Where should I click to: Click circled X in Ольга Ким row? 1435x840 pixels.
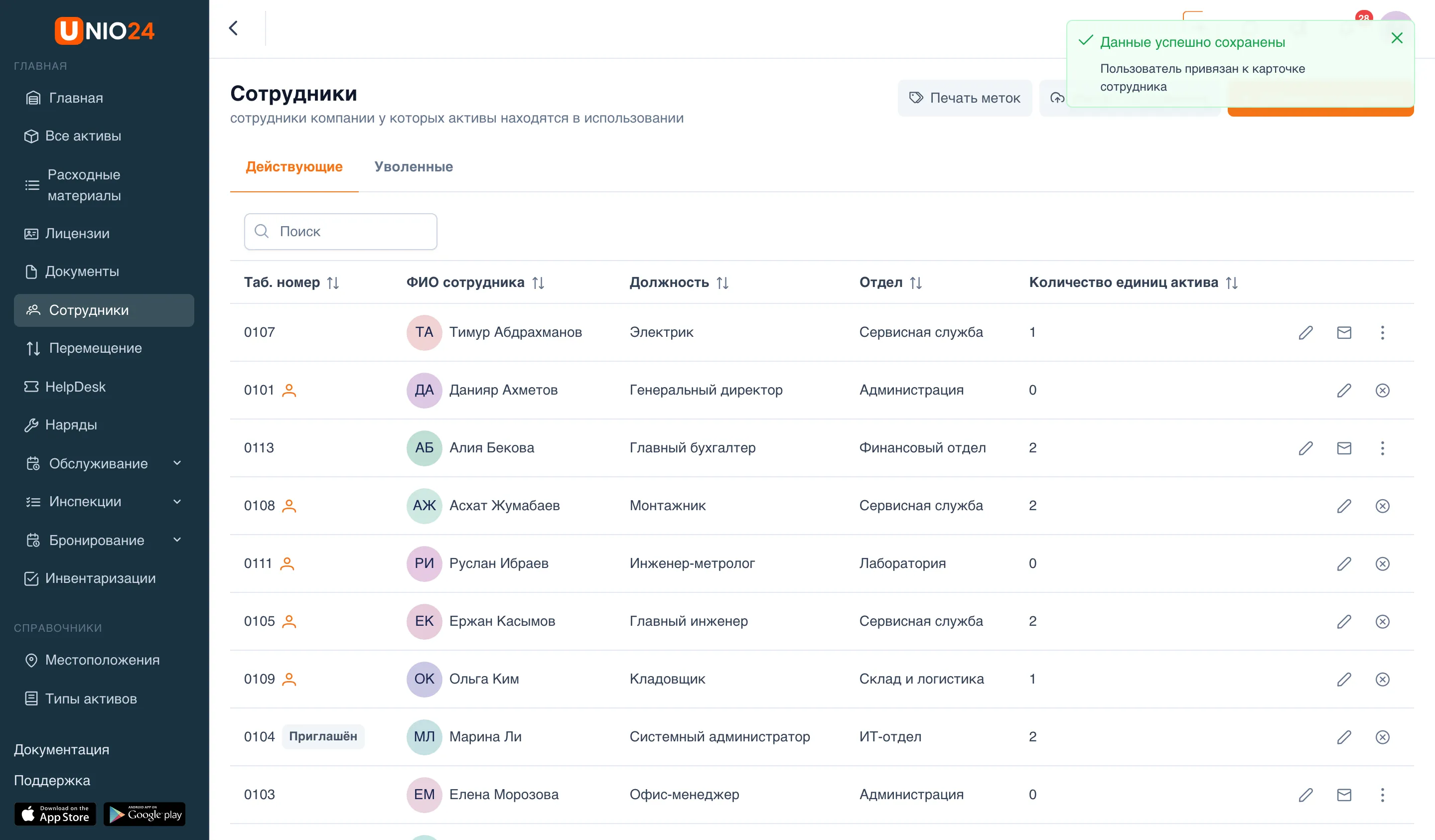[1382, 680]
